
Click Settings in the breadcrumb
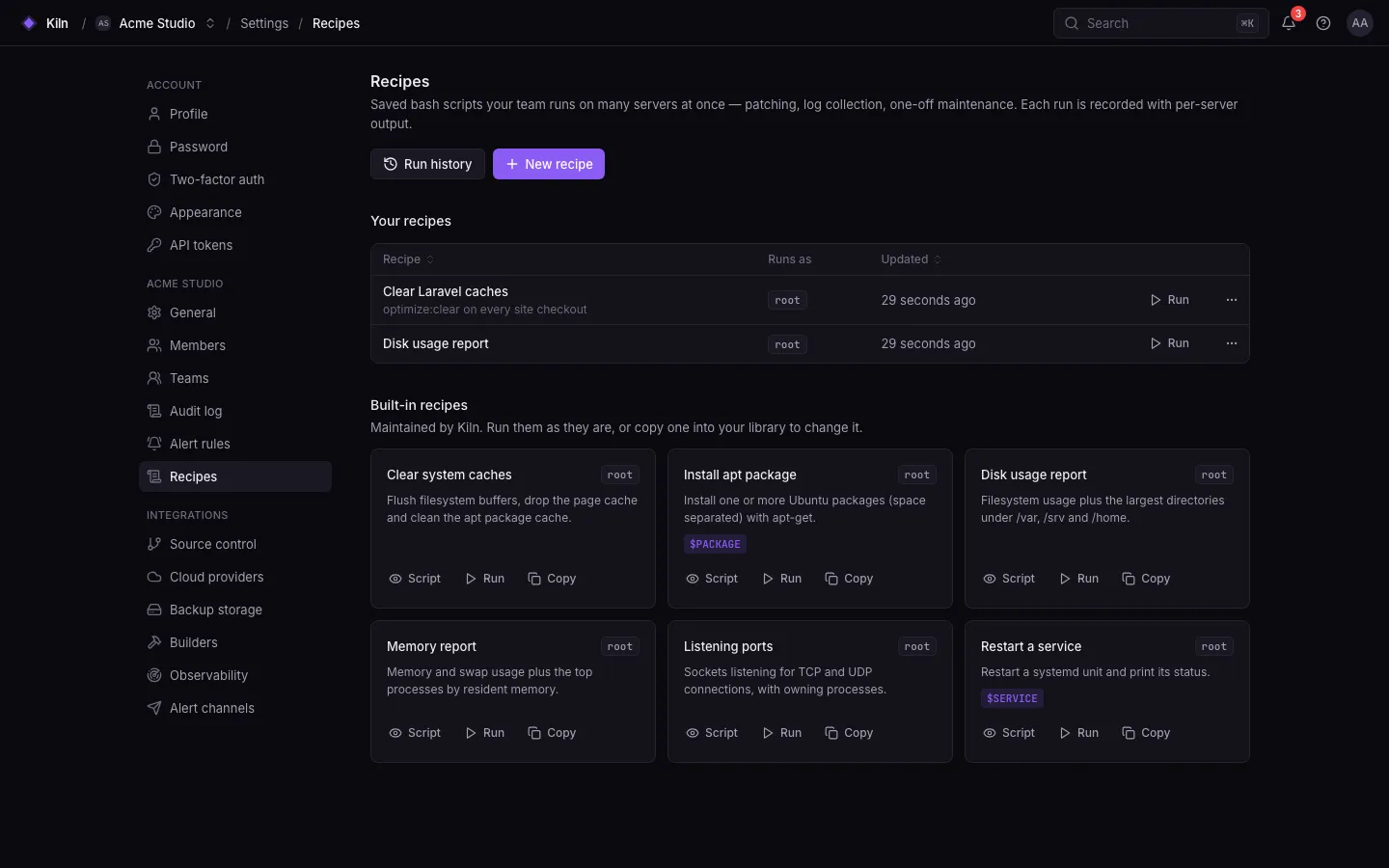[264, 23]
